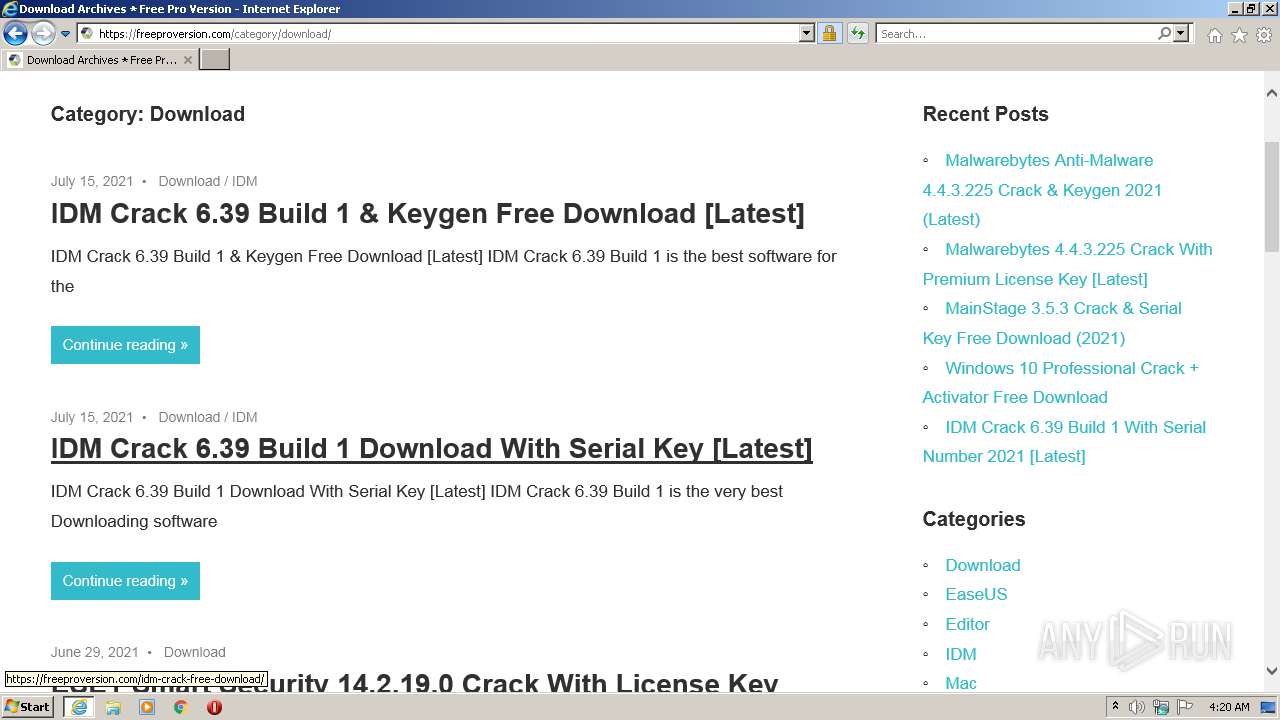This screenshot has width=1280, height=720.
Task: Open the search provider dropdown arrow
Action: 1181,34
